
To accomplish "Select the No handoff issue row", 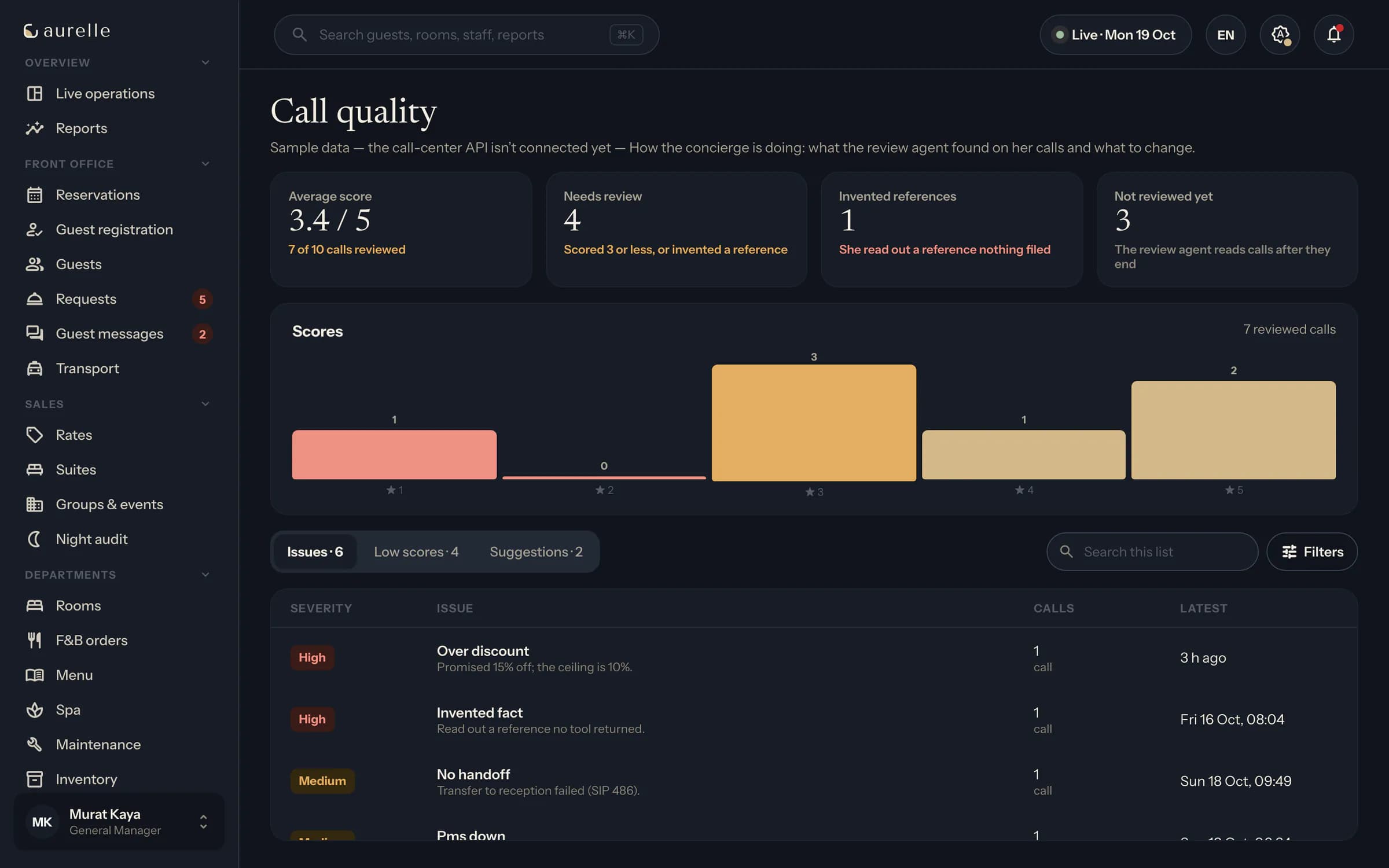I will click(814, 781).
